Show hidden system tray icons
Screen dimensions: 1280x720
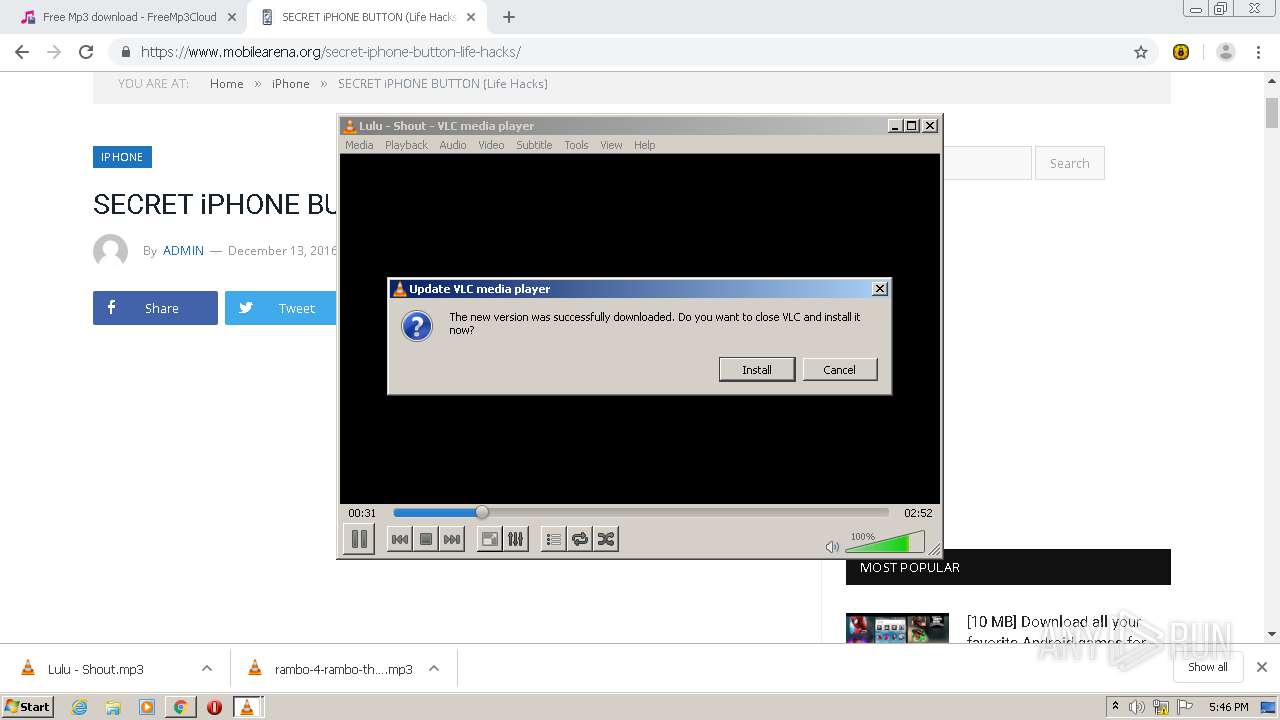click(1115, 707)
